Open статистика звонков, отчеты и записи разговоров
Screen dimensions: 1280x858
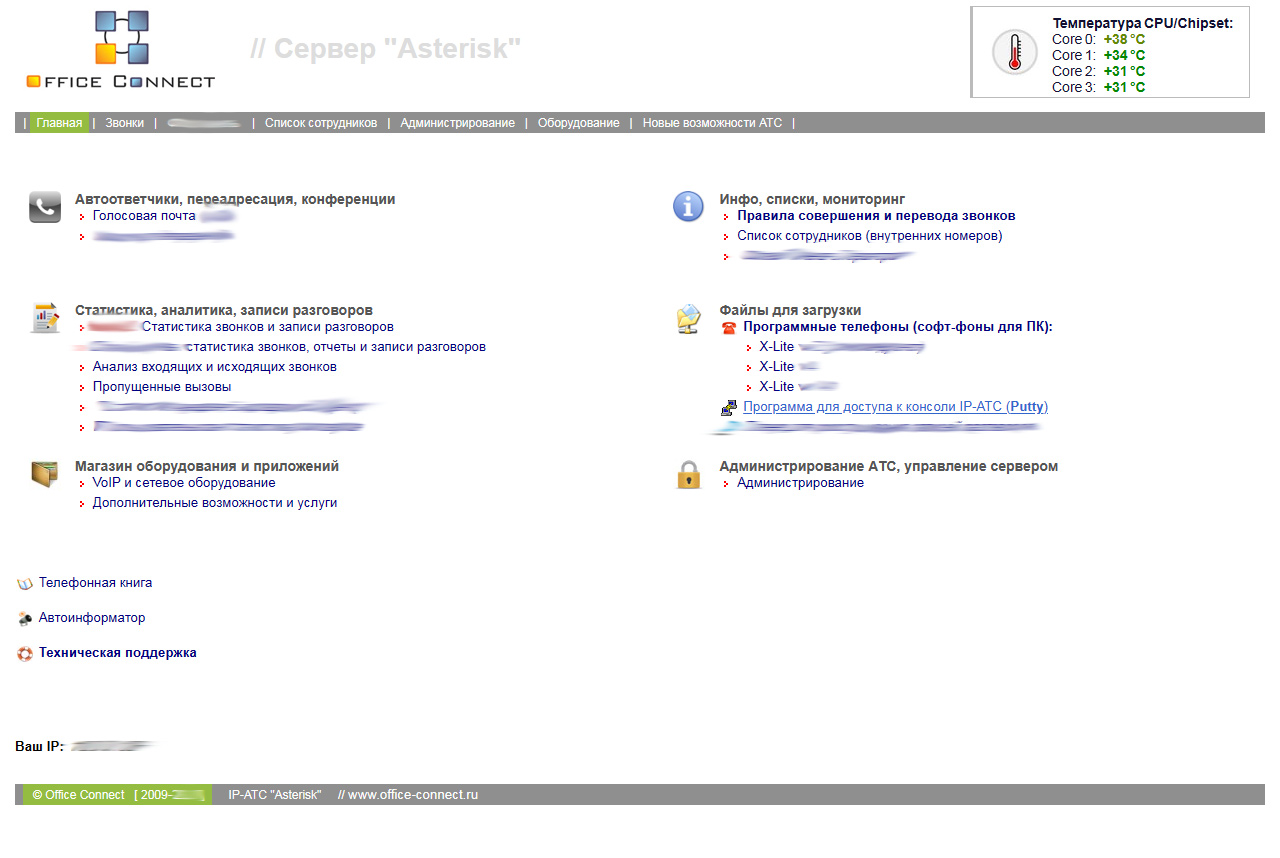[x=336, y=347]
